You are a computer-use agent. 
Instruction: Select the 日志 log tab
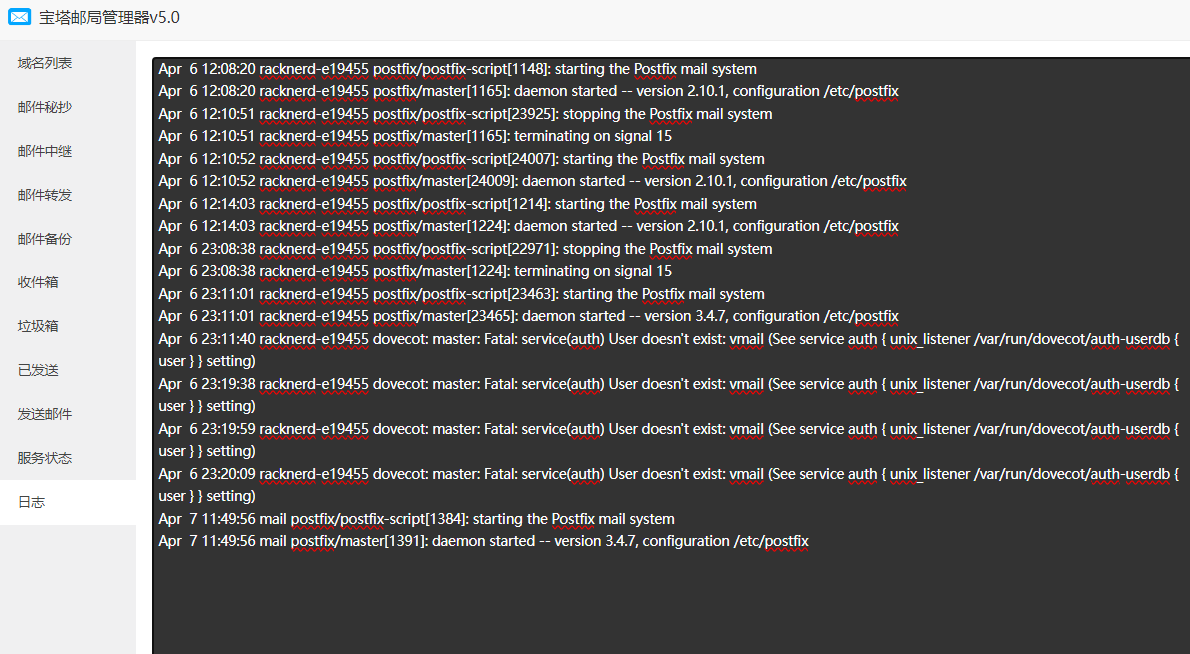[x=68, y=502]
